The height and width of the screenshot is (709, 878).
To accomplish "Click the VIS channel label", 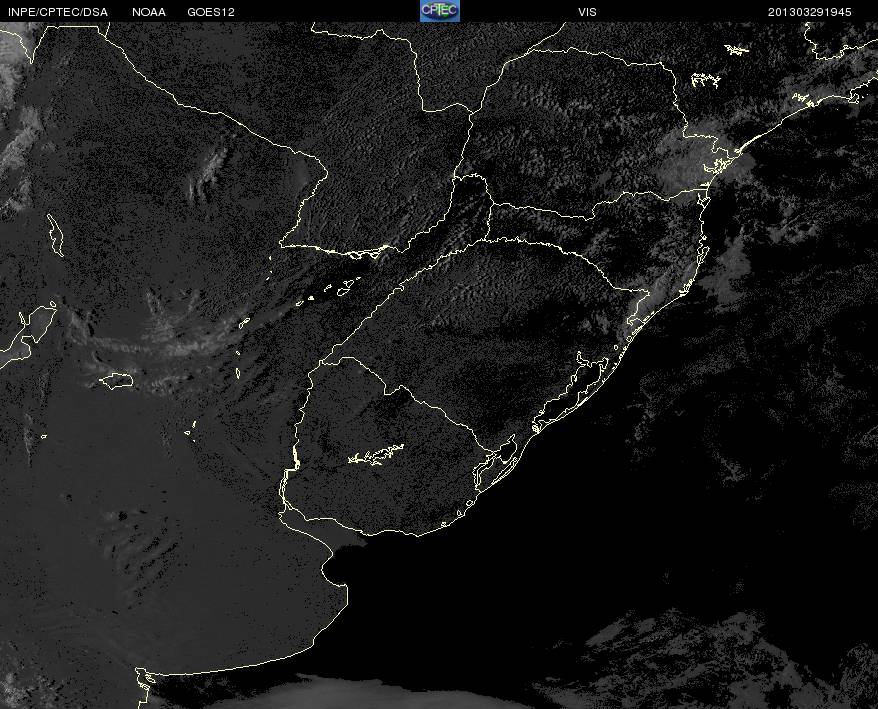I will (587, 12).
